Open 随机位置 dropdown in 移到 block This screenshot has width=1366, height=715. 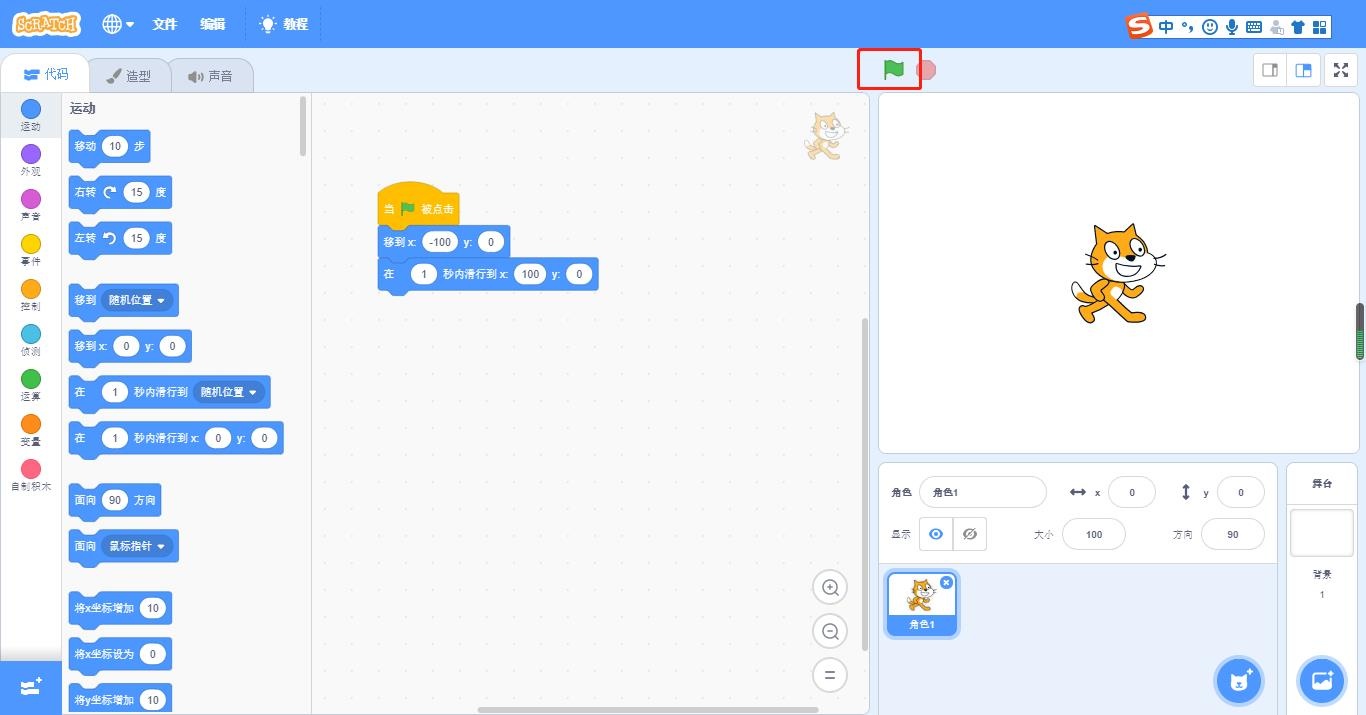click(x=138, y=300)
